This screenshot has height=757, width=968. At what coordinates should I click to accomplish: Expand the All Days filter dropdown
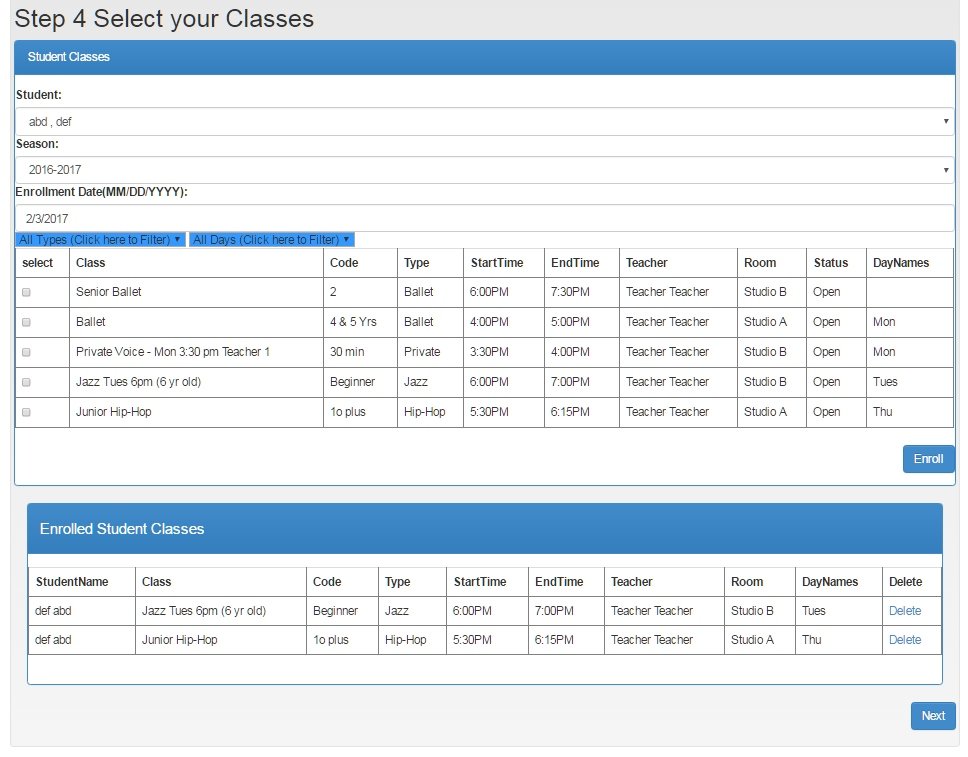click(272, 240)
